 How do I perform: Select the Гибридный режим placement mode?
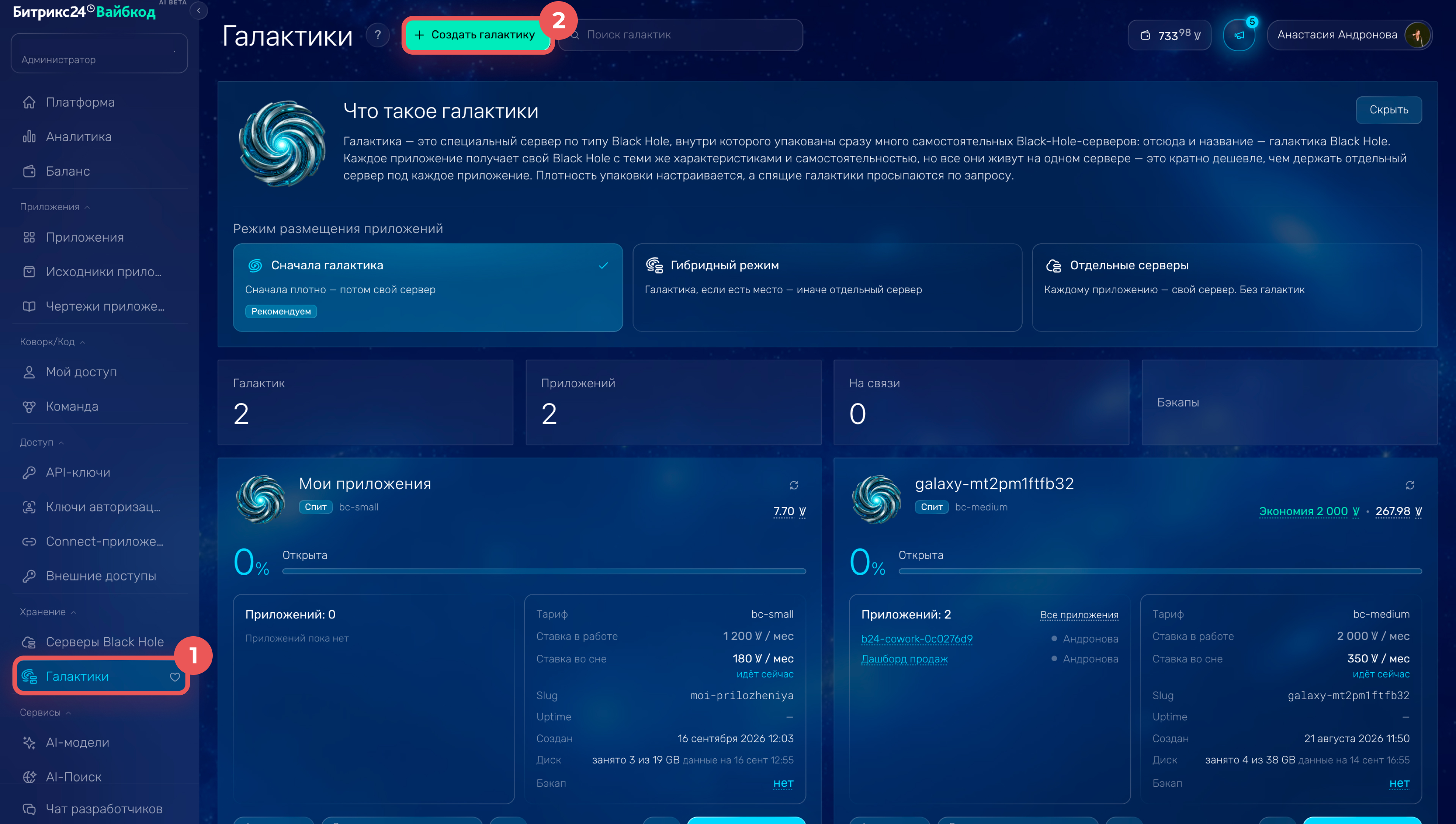[x=827, y=288]
